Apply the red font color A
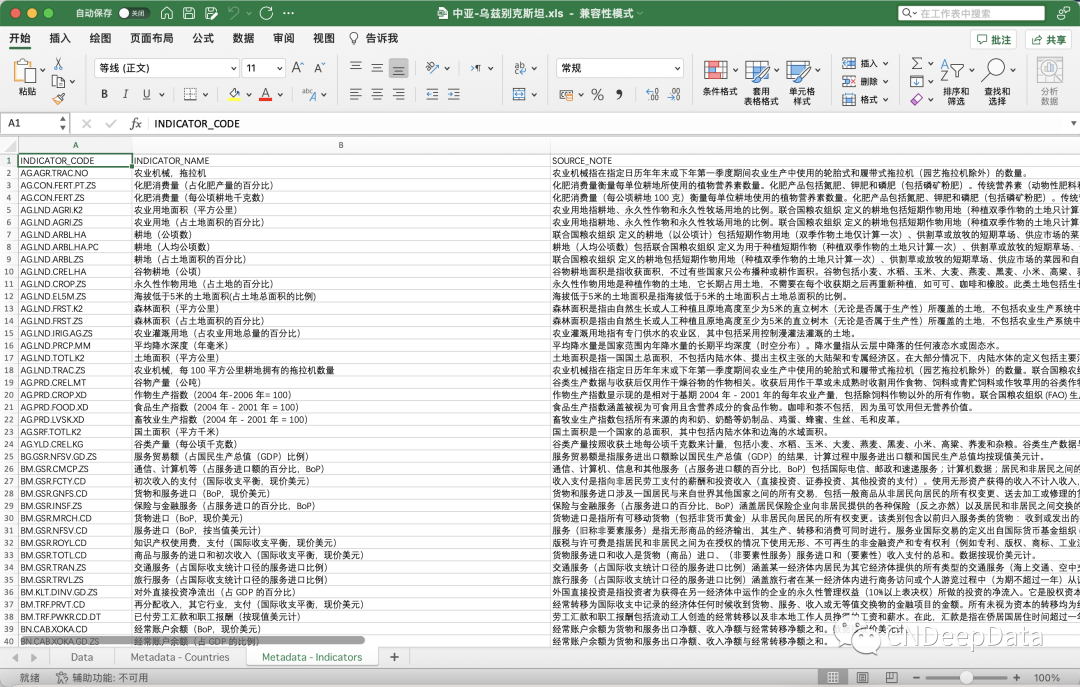Image resolution: width=1080 pixels, height=687 pixels. point(266,94)
